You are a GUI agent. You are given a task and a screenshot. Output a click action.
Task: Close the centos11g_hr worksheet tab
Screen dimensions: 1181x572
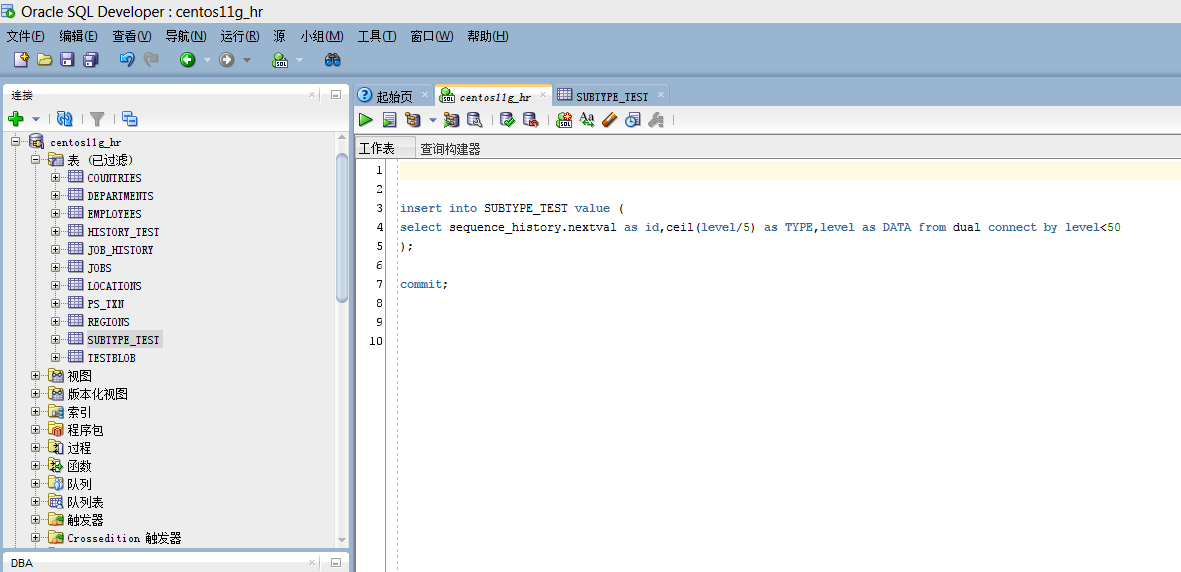click(543, 96)
